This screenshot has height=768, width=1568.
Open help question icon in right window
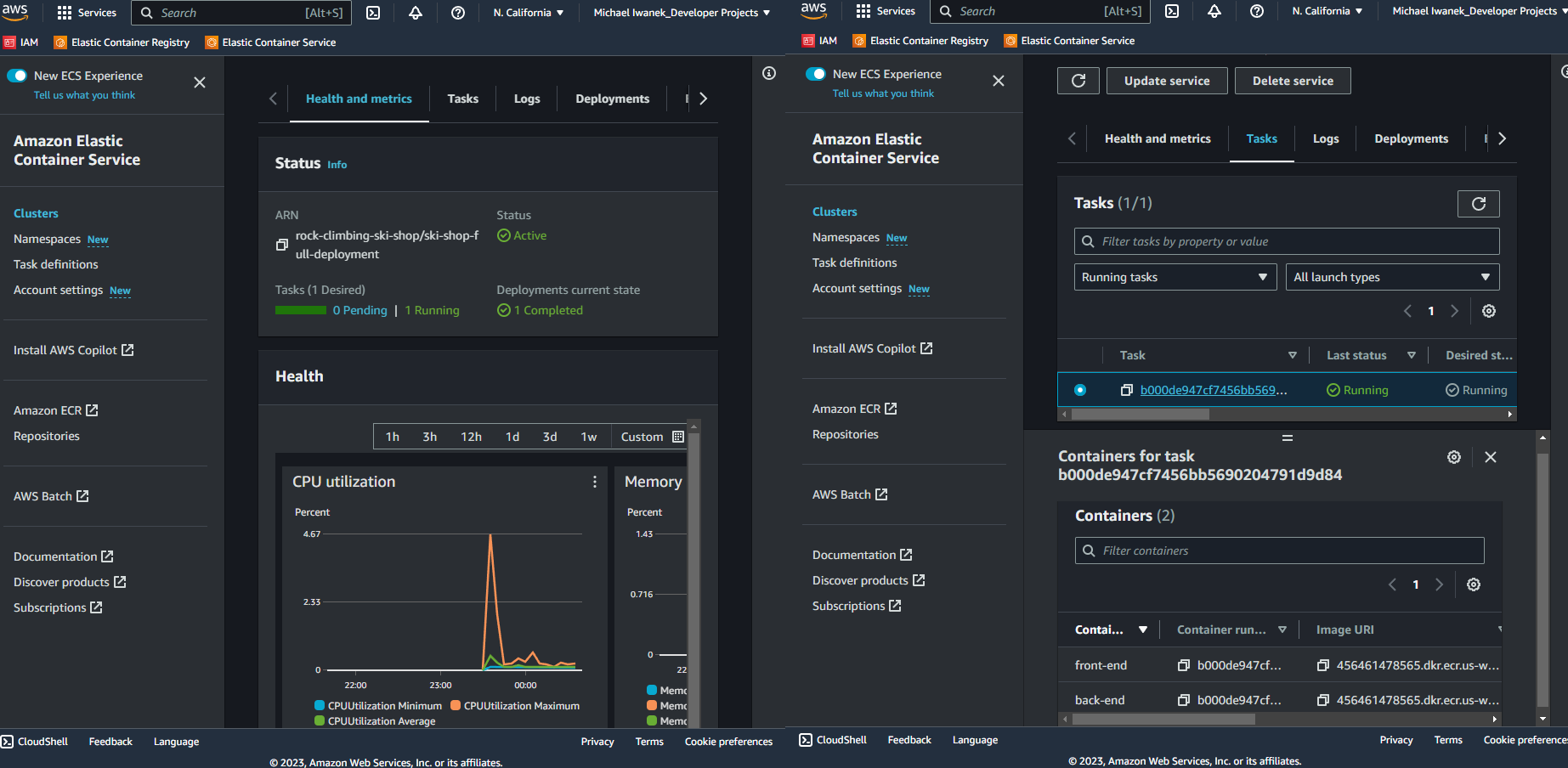click(x=1257, y=11)
